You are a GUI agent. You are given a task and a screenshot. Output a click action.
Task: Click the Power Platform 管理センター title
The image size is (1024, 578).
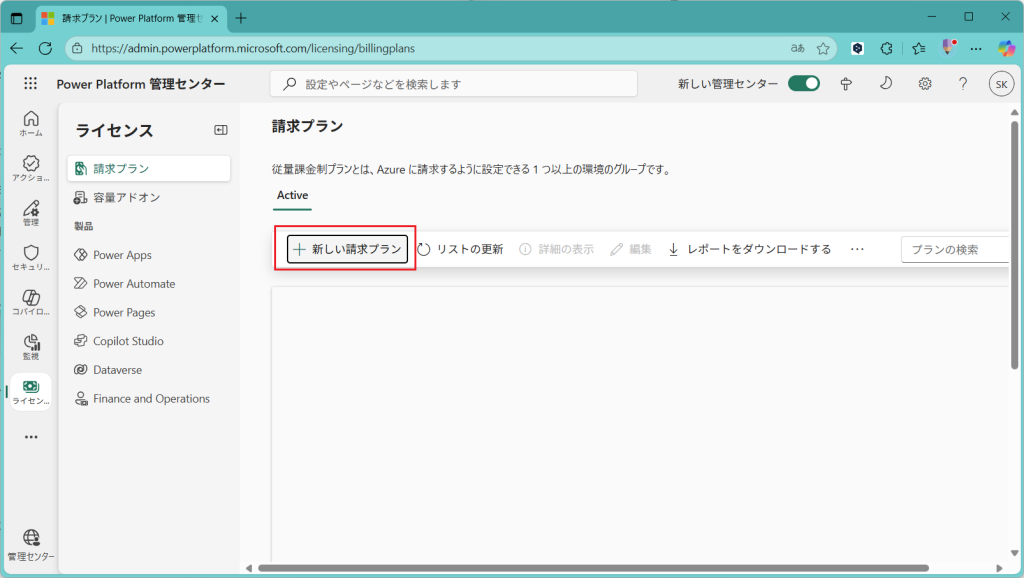coord(140,84)
